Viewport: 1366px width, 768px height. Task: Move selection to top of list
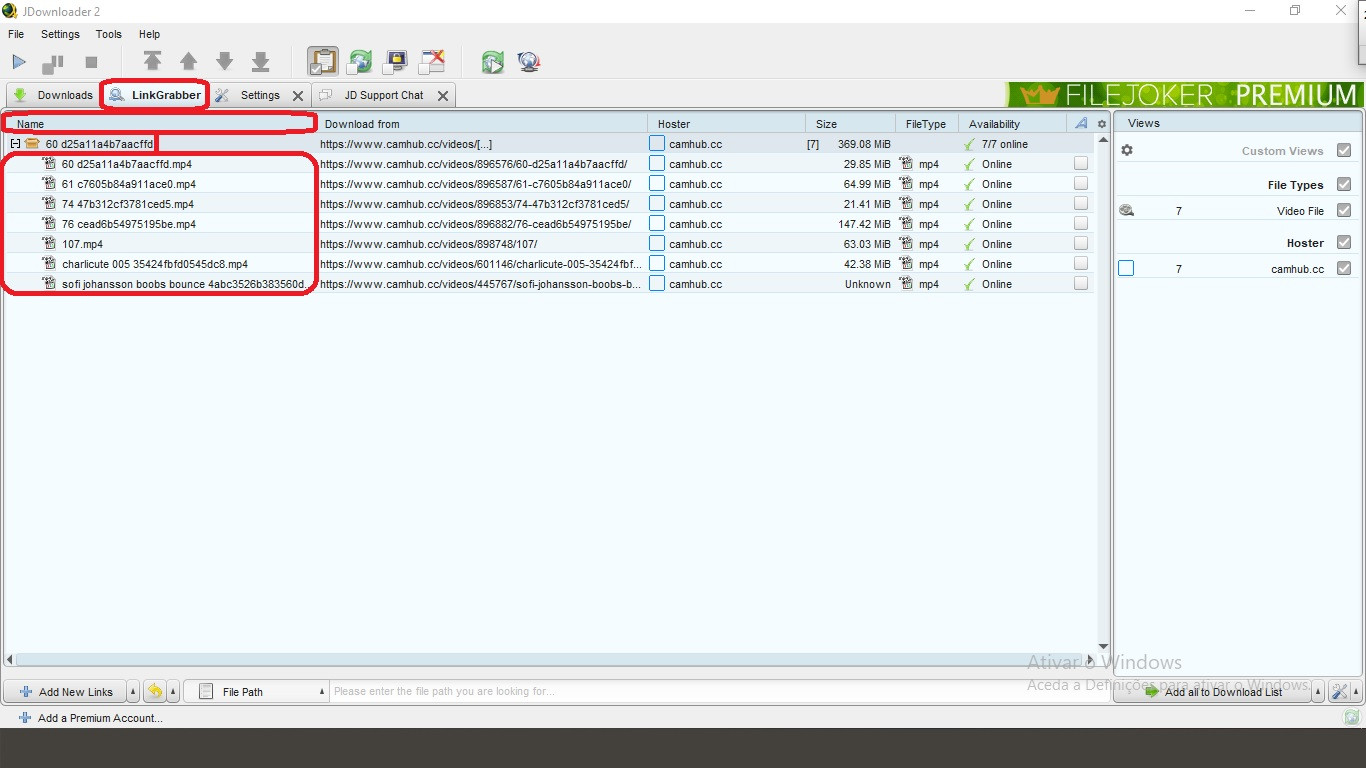[152, 62]
